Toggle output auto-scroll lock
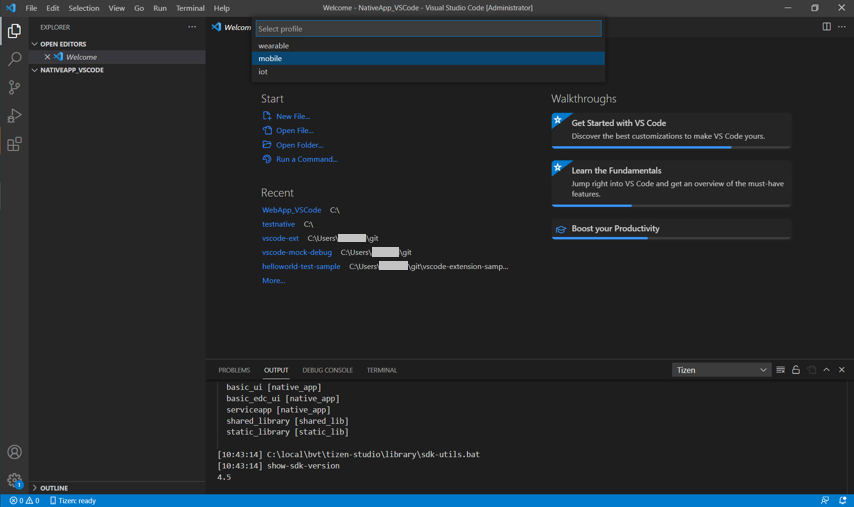 (x=796, y=370)
